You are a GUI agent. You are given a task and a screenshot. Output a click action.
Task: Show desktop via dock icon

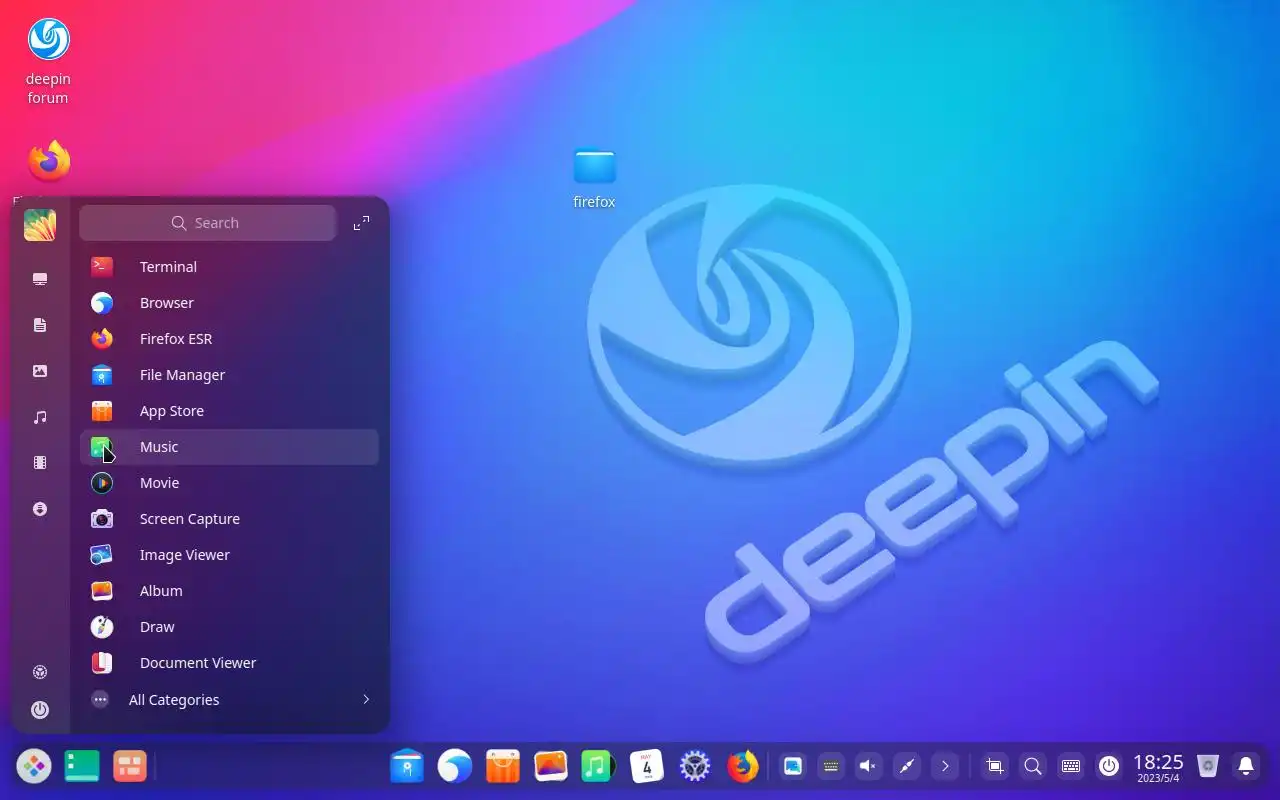click(82, 767)
